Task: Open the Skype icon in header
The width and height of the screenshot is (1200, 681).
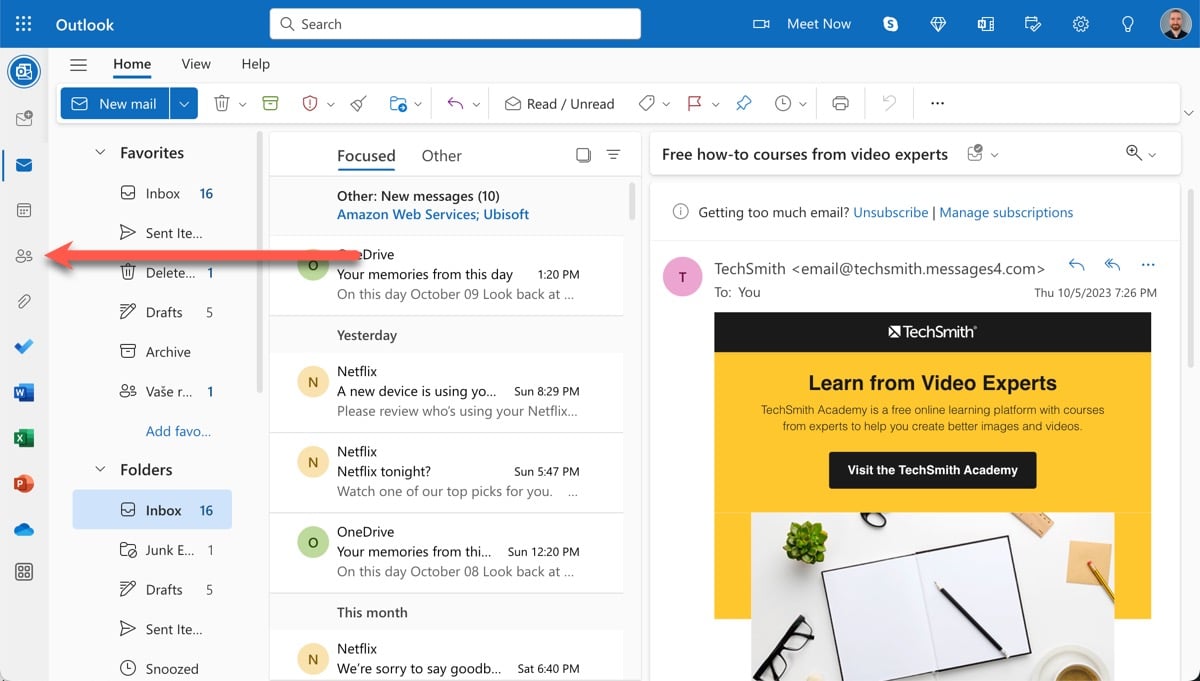Action: (x=890, y=24)
